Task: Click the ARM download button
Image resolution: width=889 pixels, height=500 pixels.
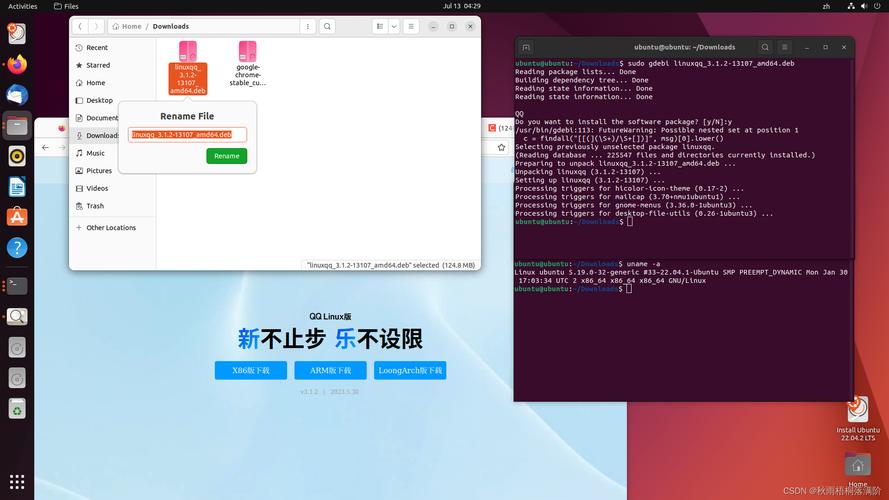Action: pyautogui.click(x=331, y=370)
